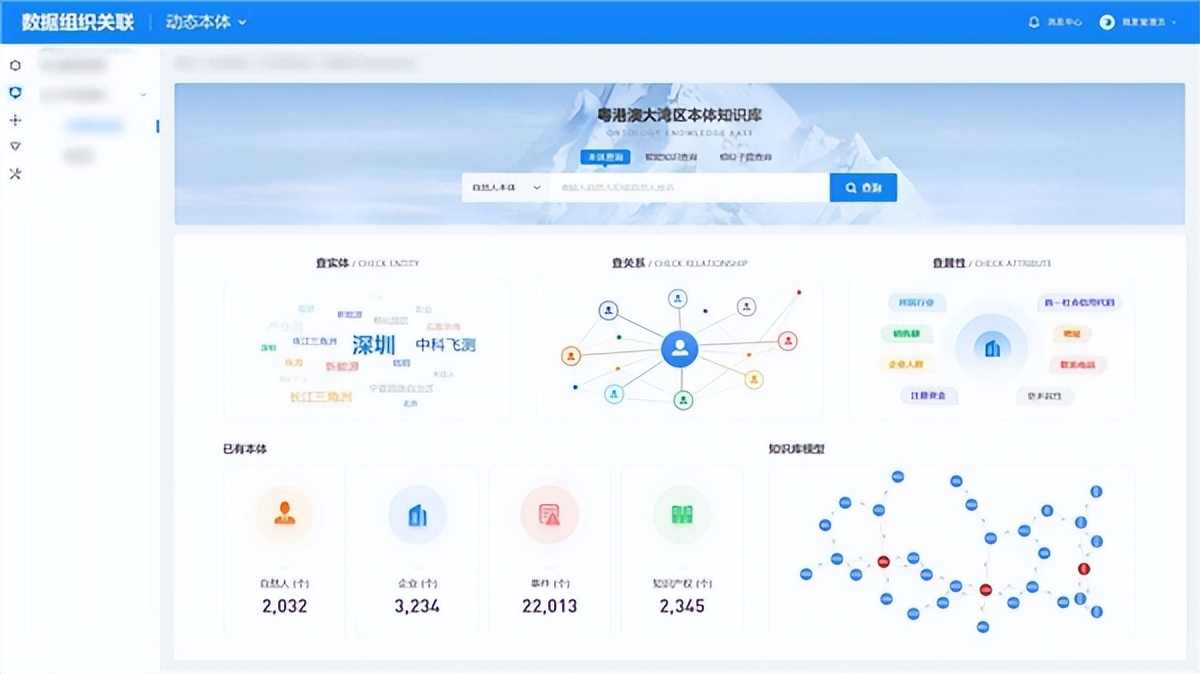Click the user avatar icon in the top bar
Image resolution: width=1200 pixels, height=674 pixels.
[1105, 21]
